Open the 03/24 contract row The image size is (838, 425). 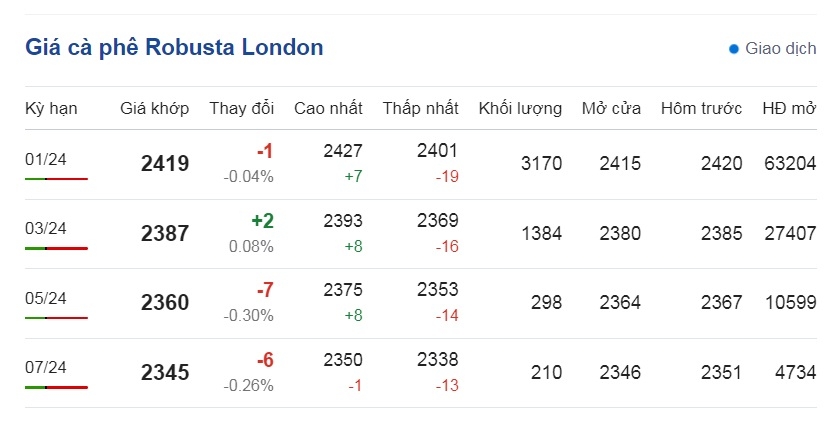click(x=421, y=234)
